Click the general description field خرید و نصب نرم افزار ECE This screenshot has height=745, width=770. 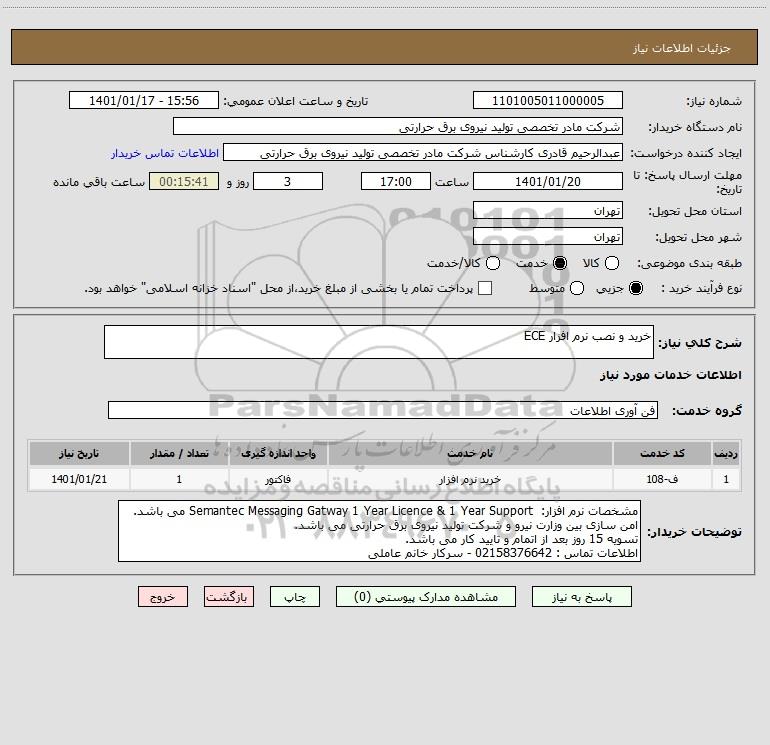coord(379,342)
